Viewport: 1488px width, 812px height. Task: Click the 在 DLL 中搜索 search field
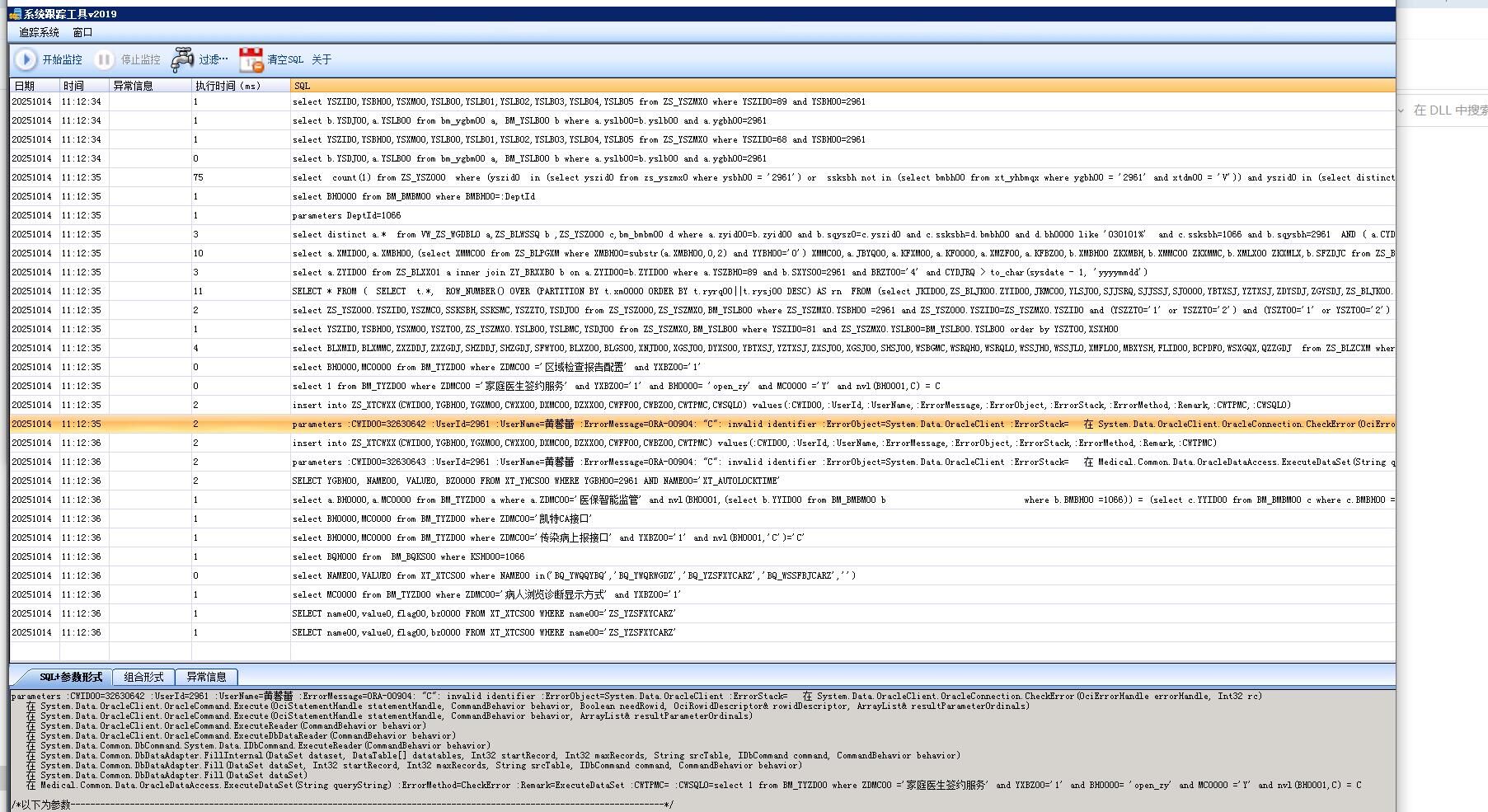click(x=1450, y=110)
